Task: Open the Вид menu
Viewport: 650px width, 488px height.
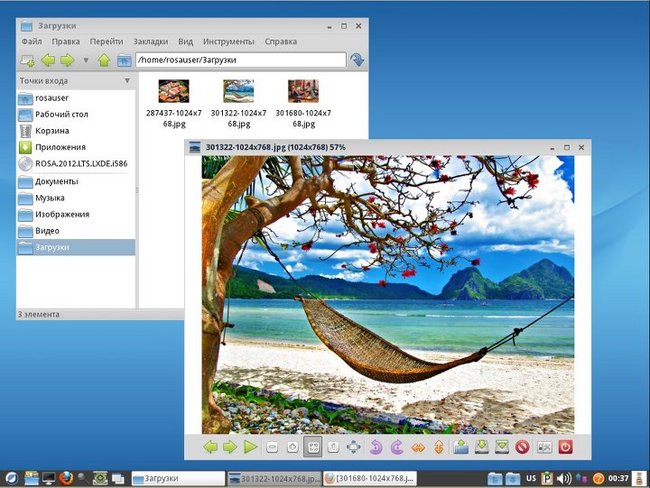Action: [x=185, y=41]
